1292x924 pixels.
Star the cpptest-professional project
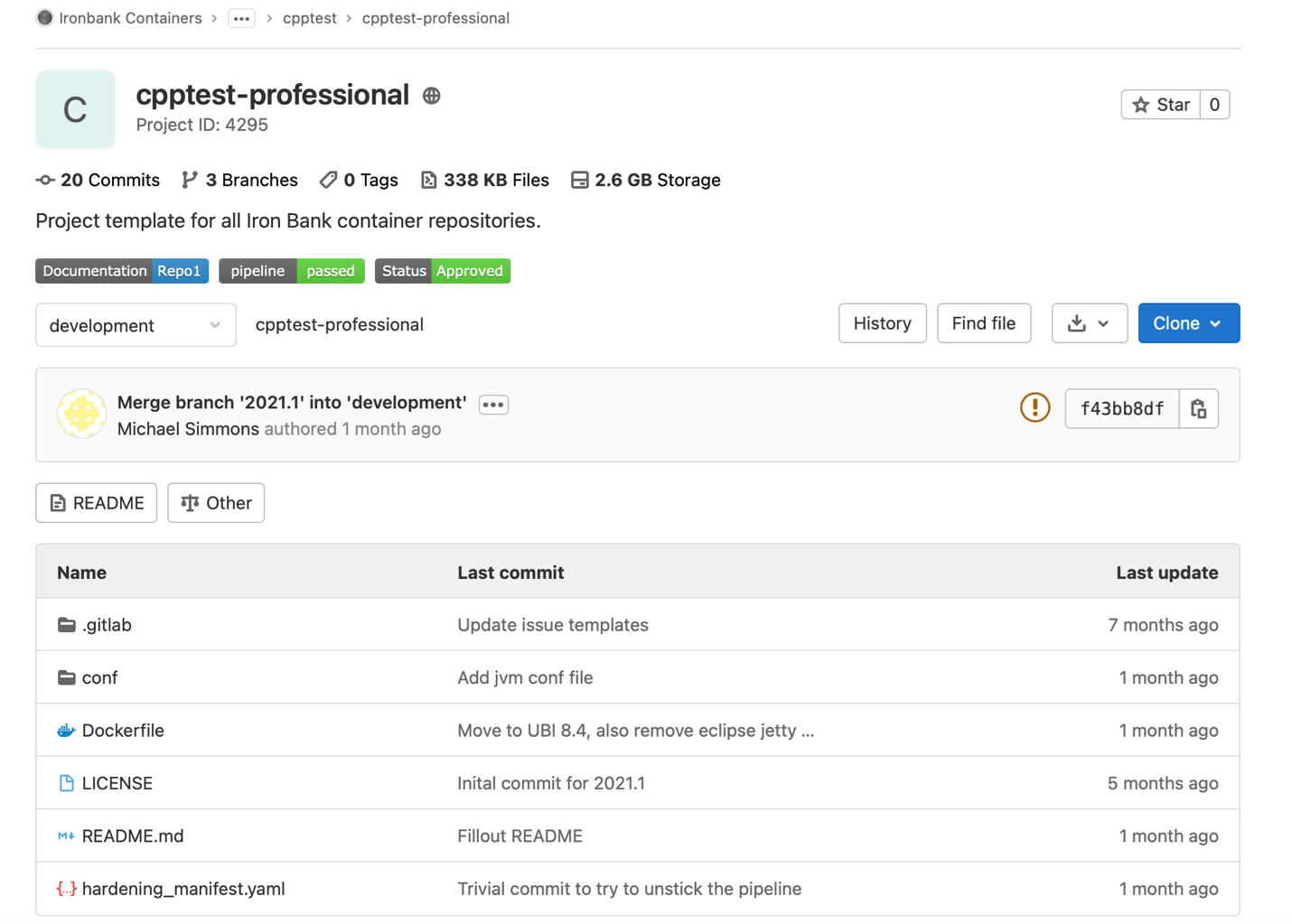tap(1160, 104)
